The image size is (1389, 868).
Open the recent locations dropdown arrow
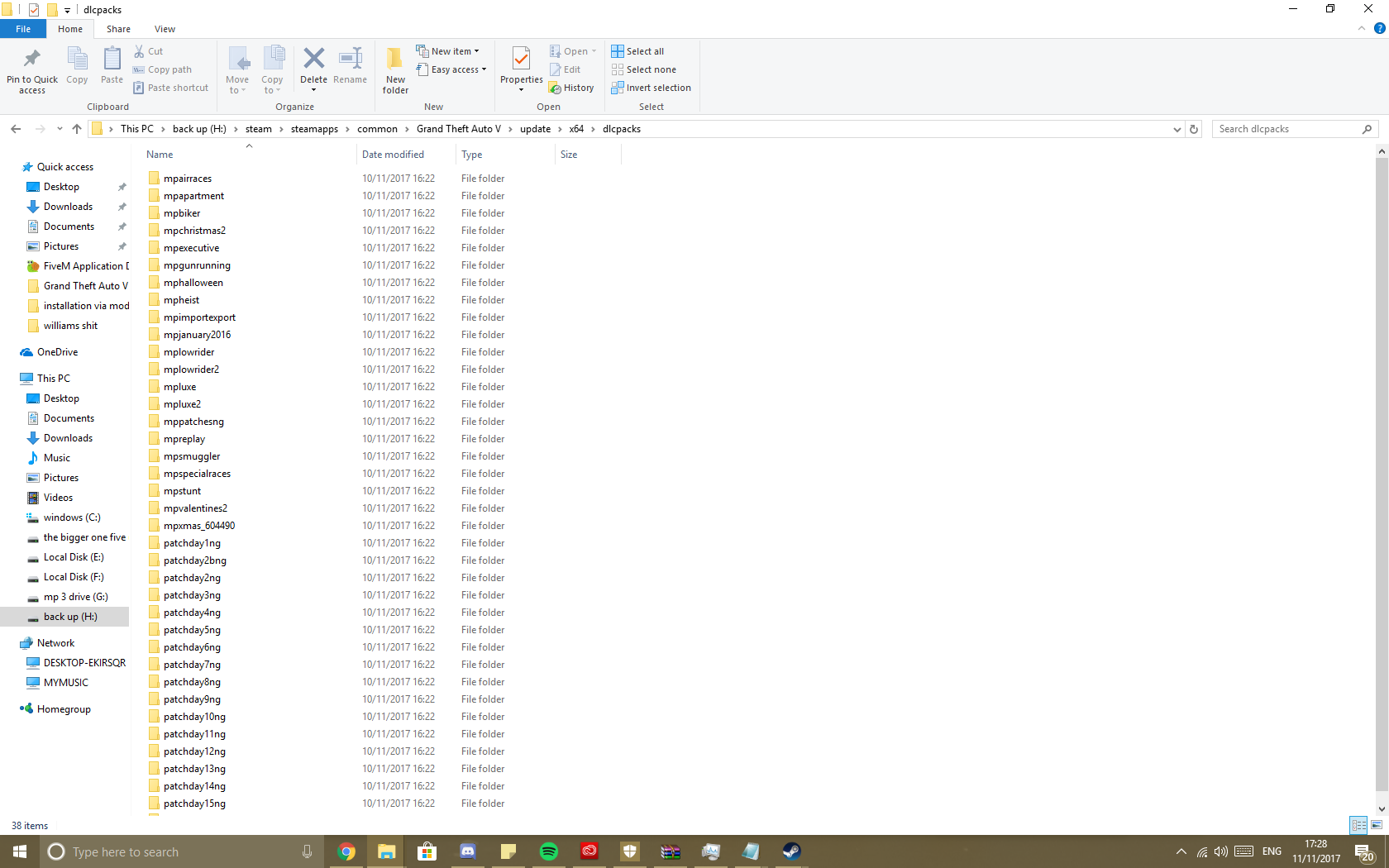click(x=60, y=129)
